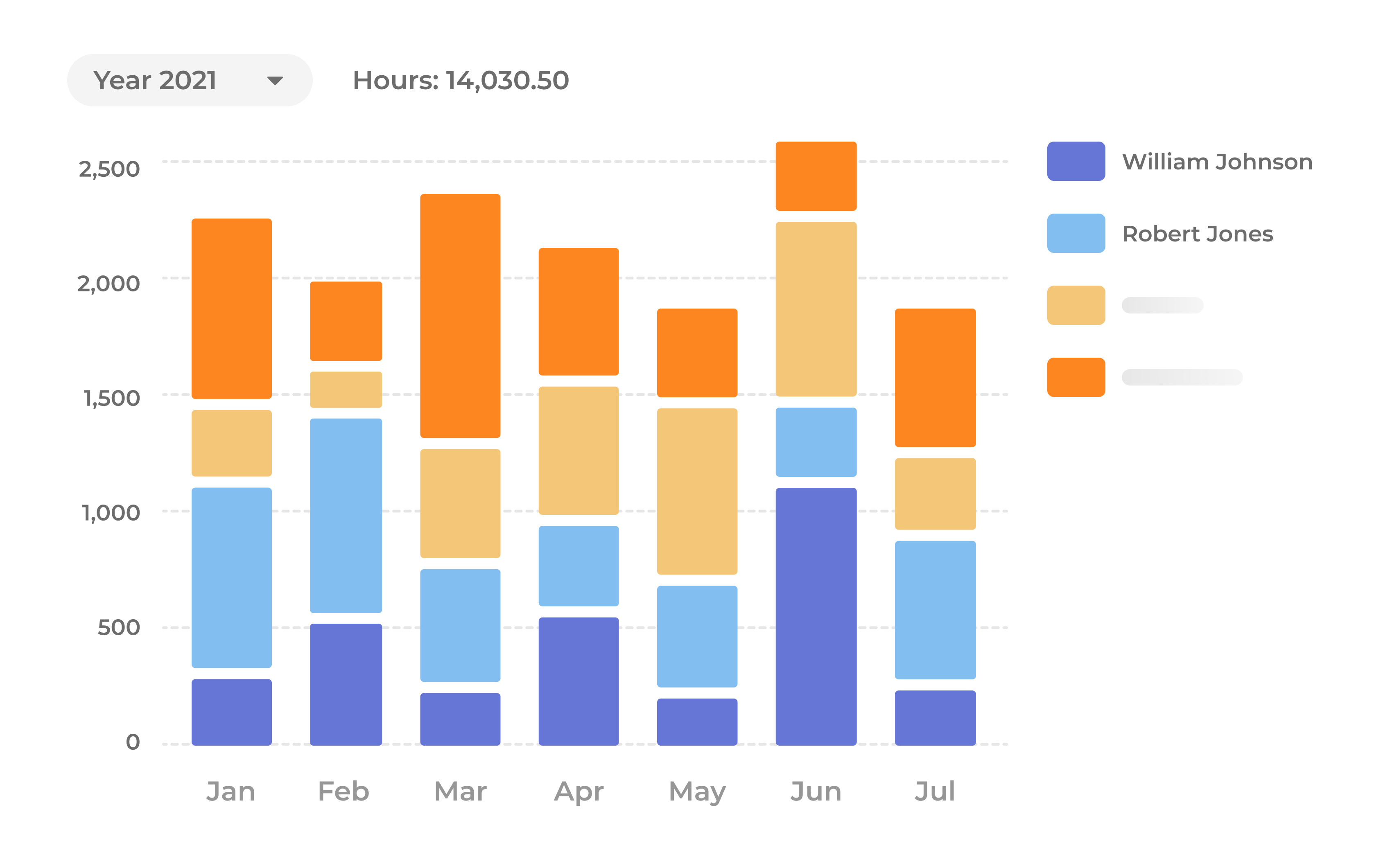The image size is (1383, 868).
Task: Click the light blue segment of January bar
Action: tap(231, 577)
